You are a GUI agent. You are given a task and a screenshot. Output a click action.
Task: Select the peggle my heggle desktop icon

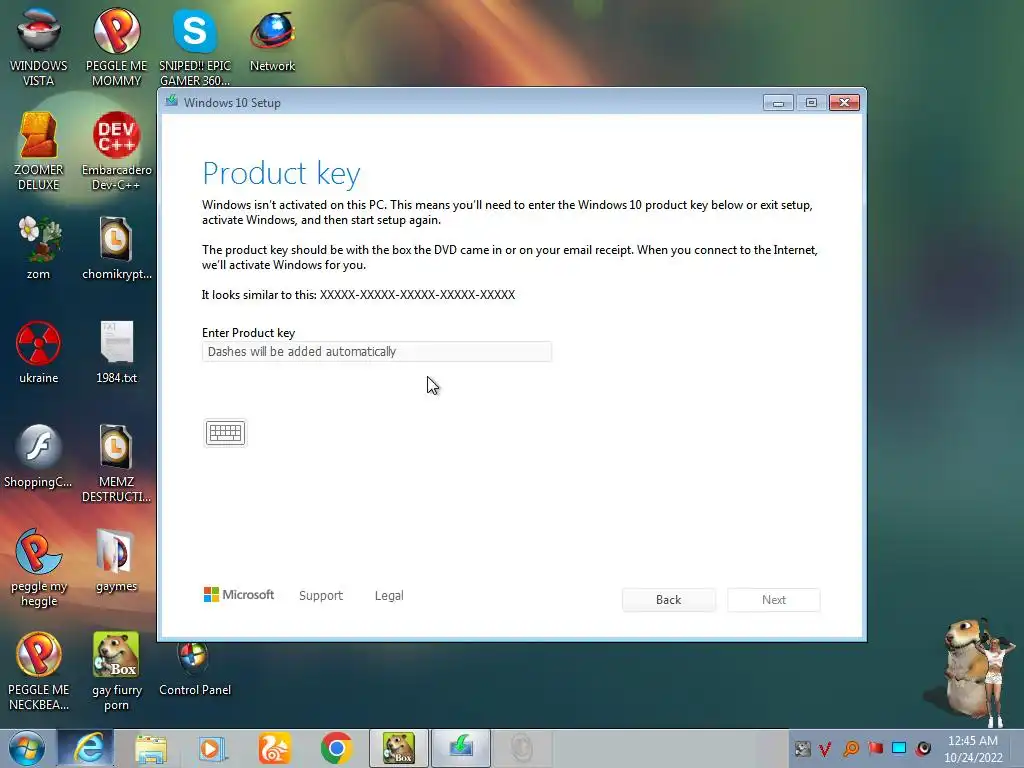pyautogui.click(x=39, y=567)
